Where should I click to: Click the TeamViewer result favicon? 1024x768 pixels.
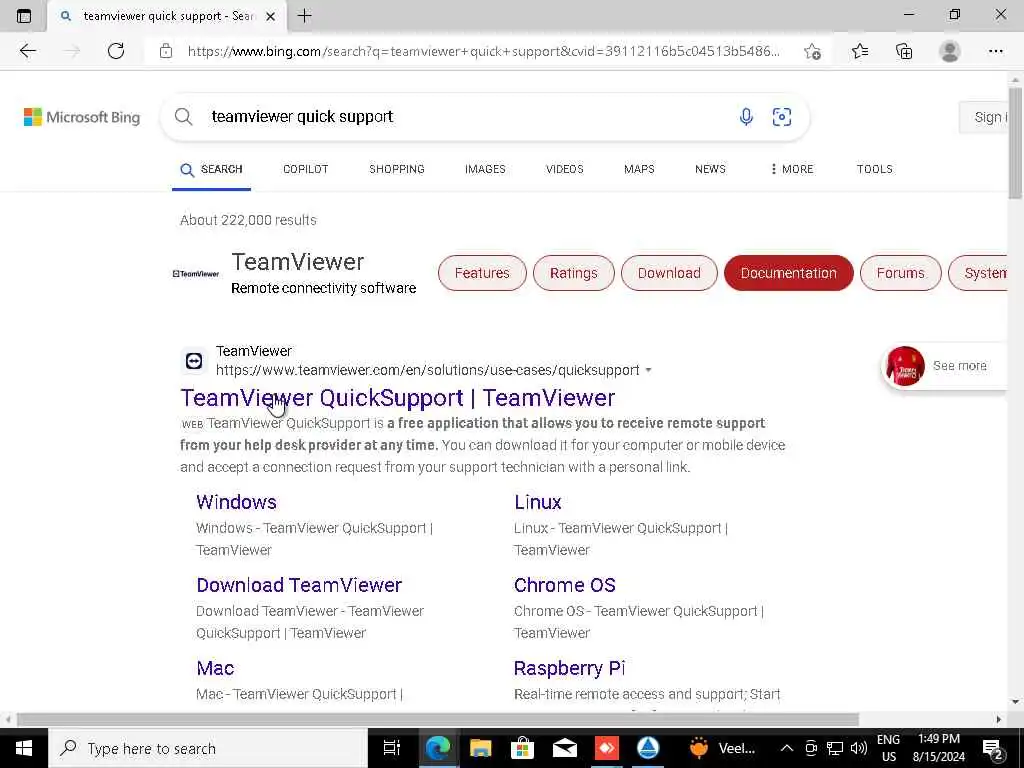point(194,360)
